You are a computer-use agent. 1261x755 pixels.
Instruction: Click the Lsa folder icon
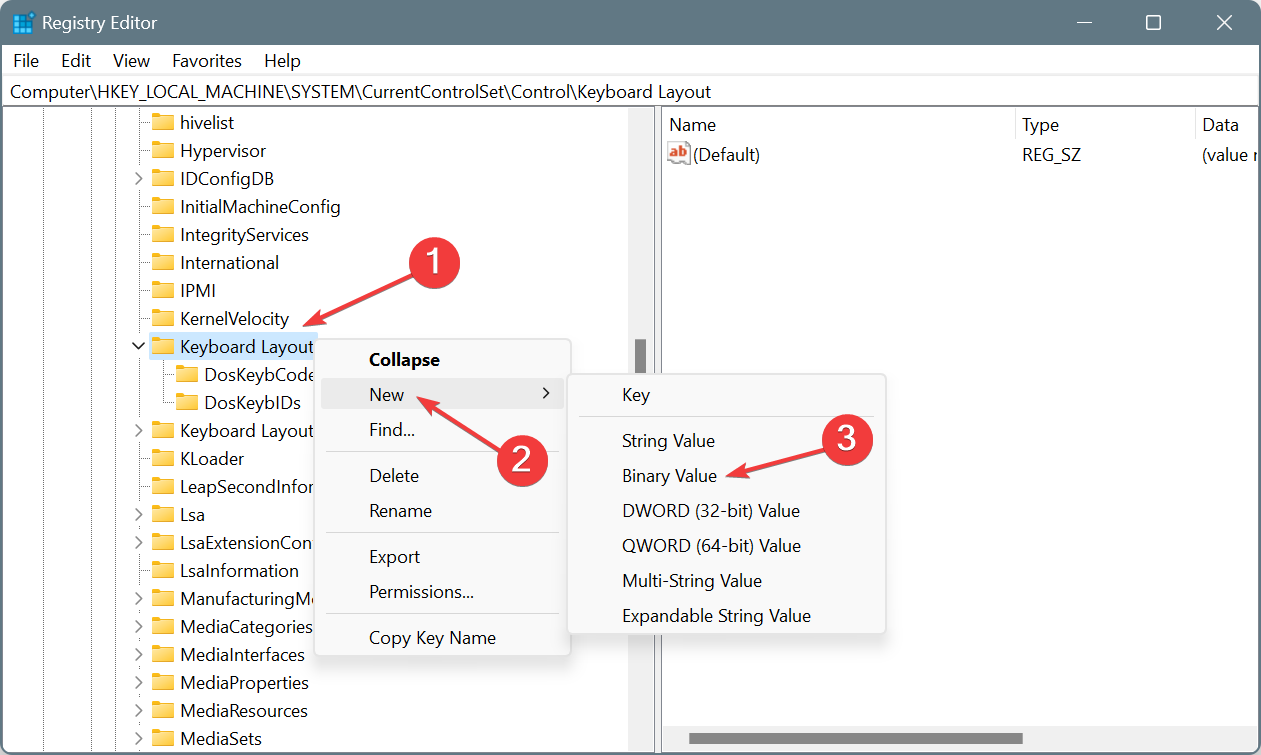click(x=163, y=515)
